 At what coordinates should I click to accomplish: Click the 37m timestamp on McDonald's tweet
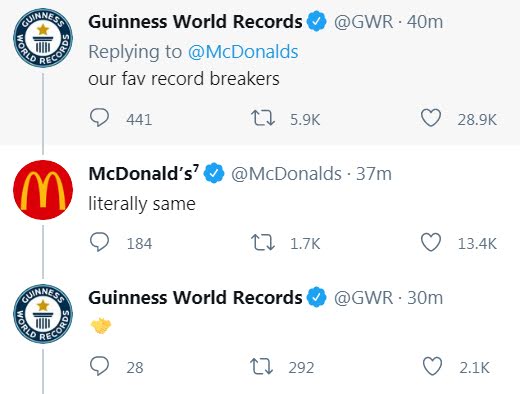coord(374,174)
